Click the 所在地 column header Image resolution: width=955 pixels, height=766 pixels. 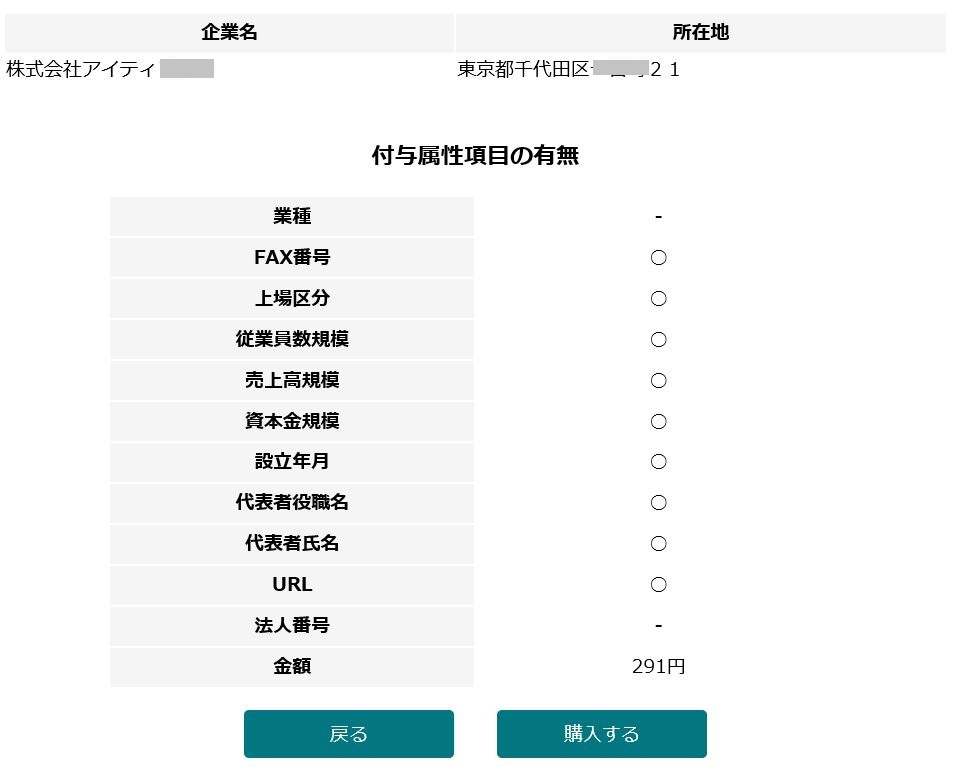tap(700, 32)
